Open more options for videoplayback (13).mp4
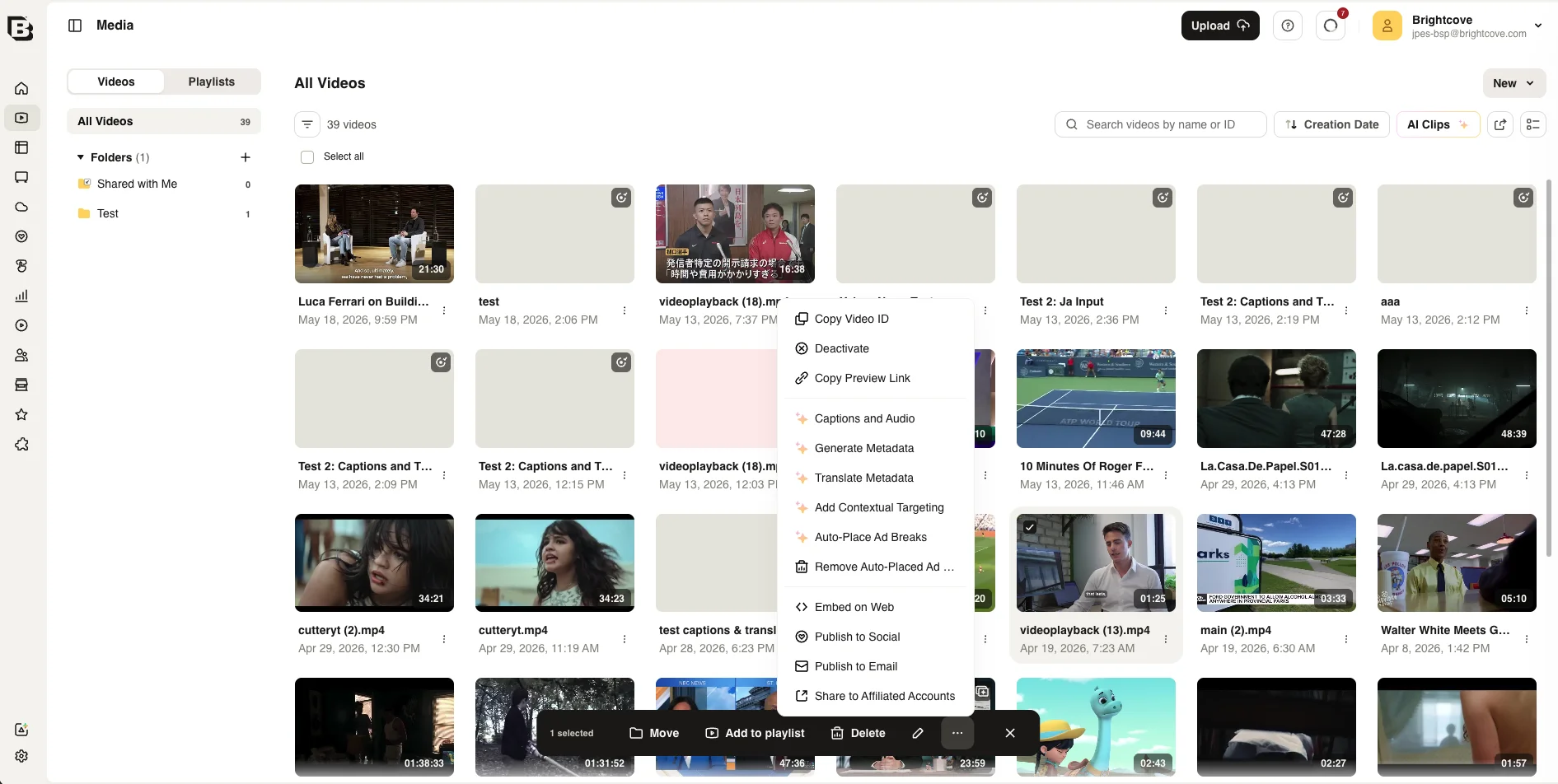 click(1166, 639)
